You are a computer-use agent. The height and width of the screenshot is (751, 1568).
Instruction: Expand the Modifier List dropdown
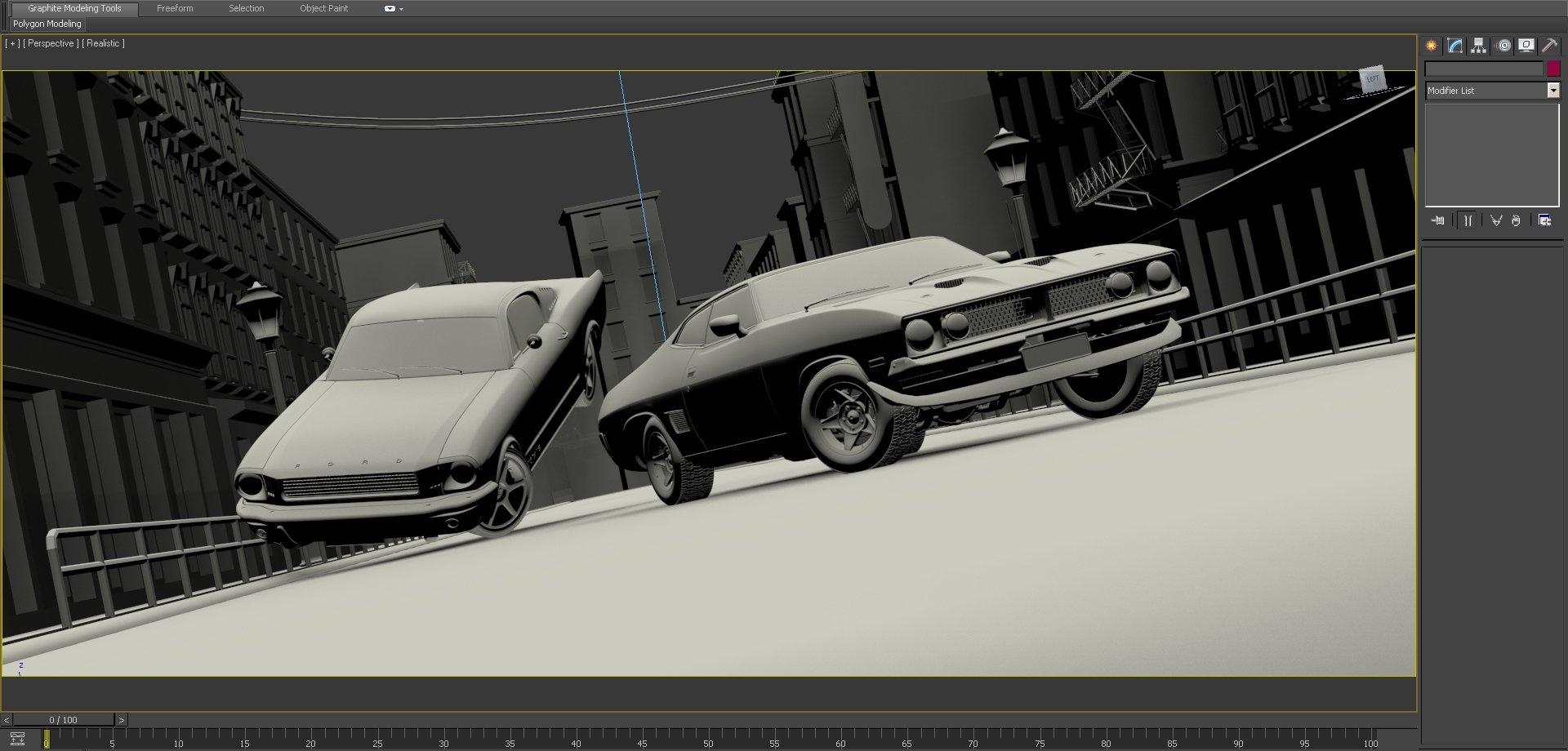pyautogui.click(x=1553, y=91)
